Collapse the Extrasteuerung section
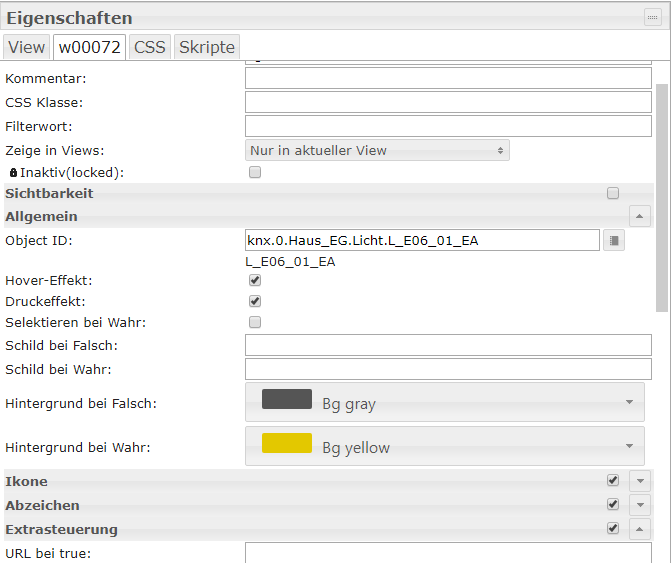The image size is (671, 563). 641,529
